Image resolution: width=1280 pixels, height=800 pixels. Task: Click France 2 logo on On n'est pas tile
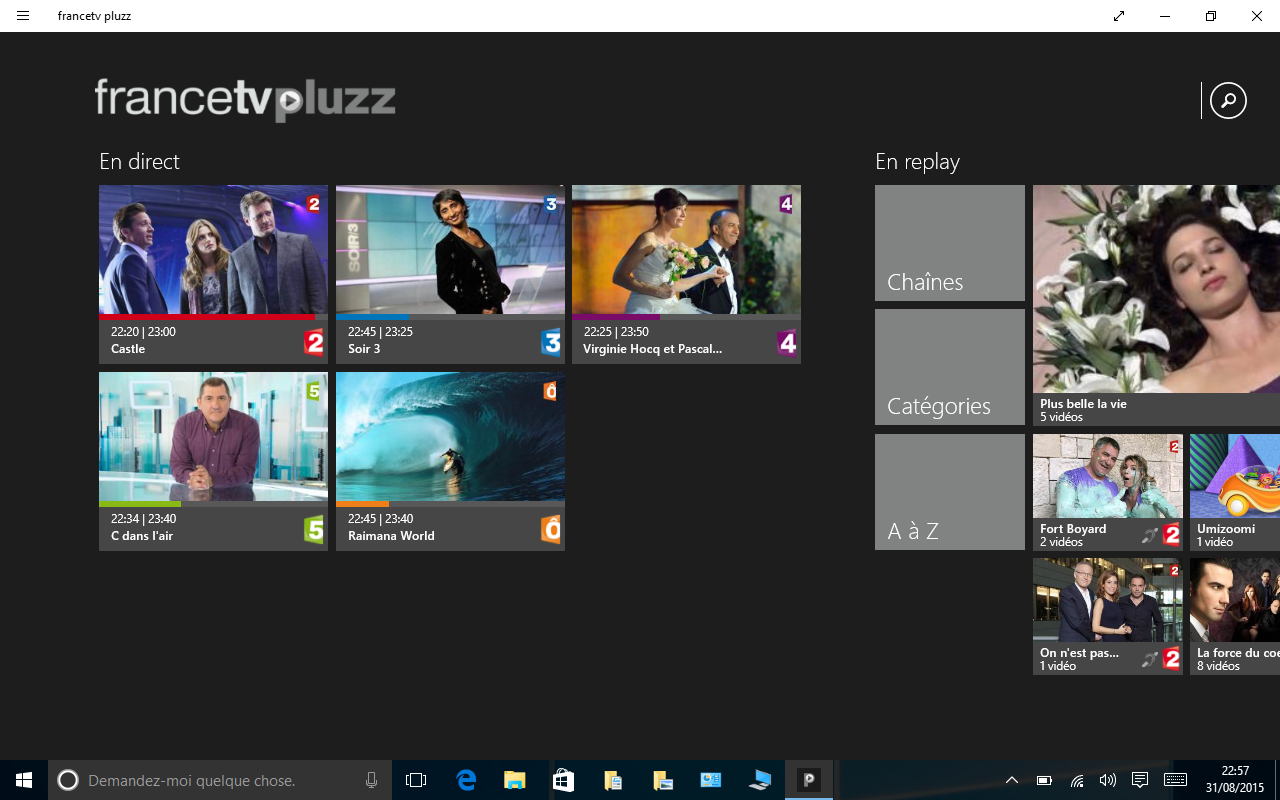click(1172, 659)
